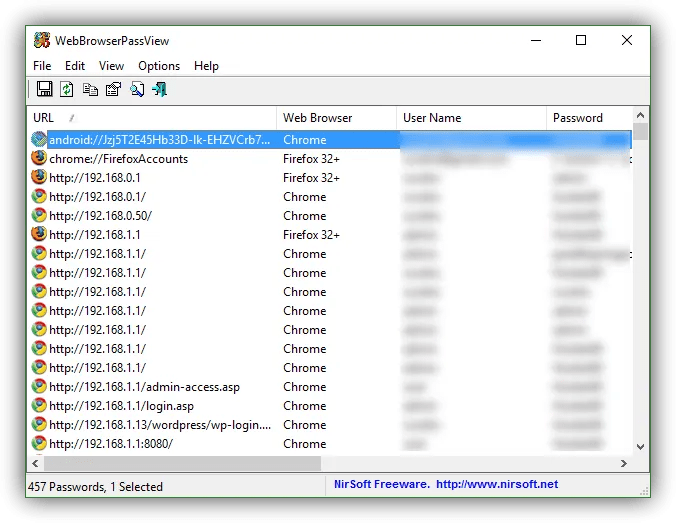
Task: Open the Edit menu
Action: (x=75, y=66)
